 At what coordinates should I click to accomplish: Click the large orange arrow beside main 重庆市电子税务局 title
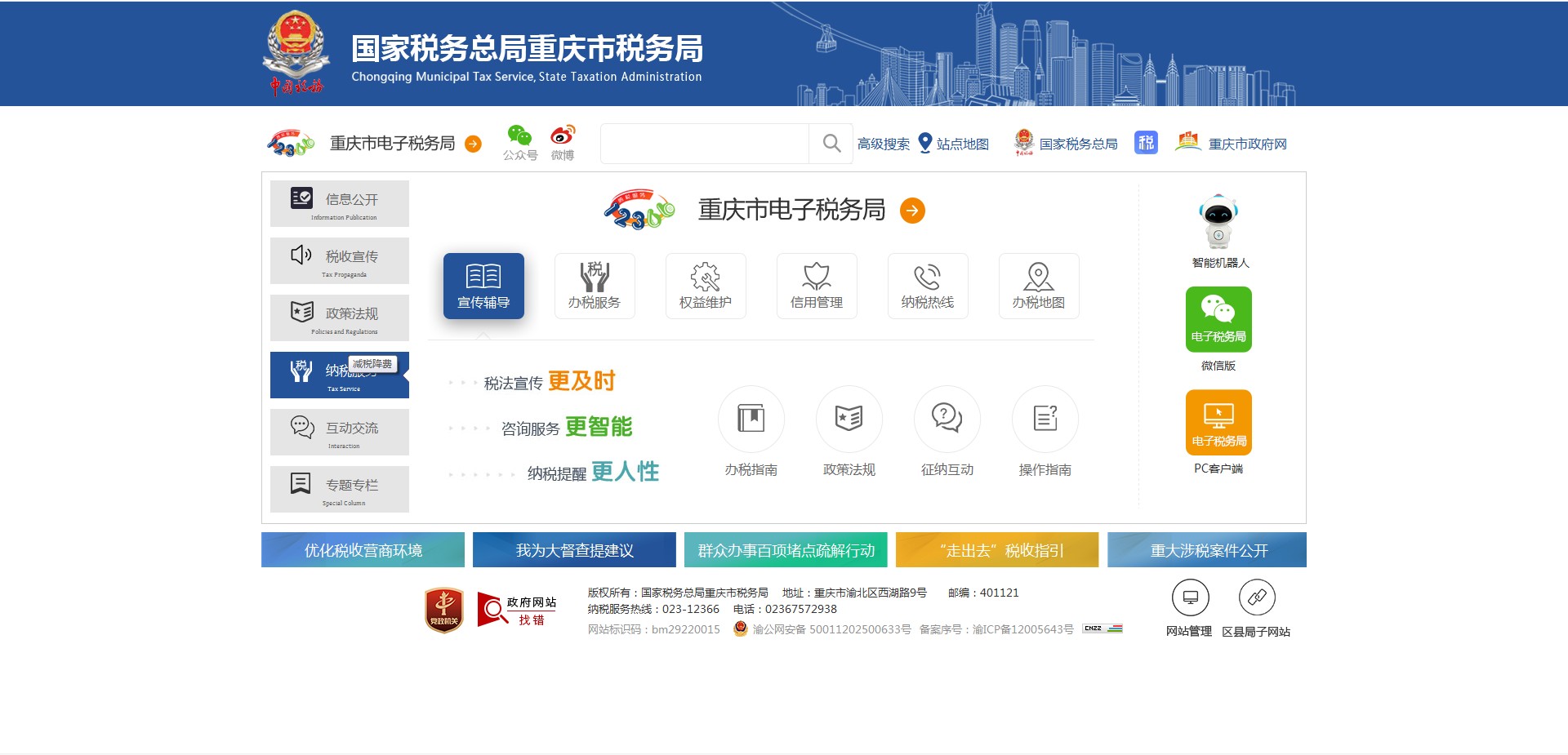pyautogui.click(x=912, y=211)
